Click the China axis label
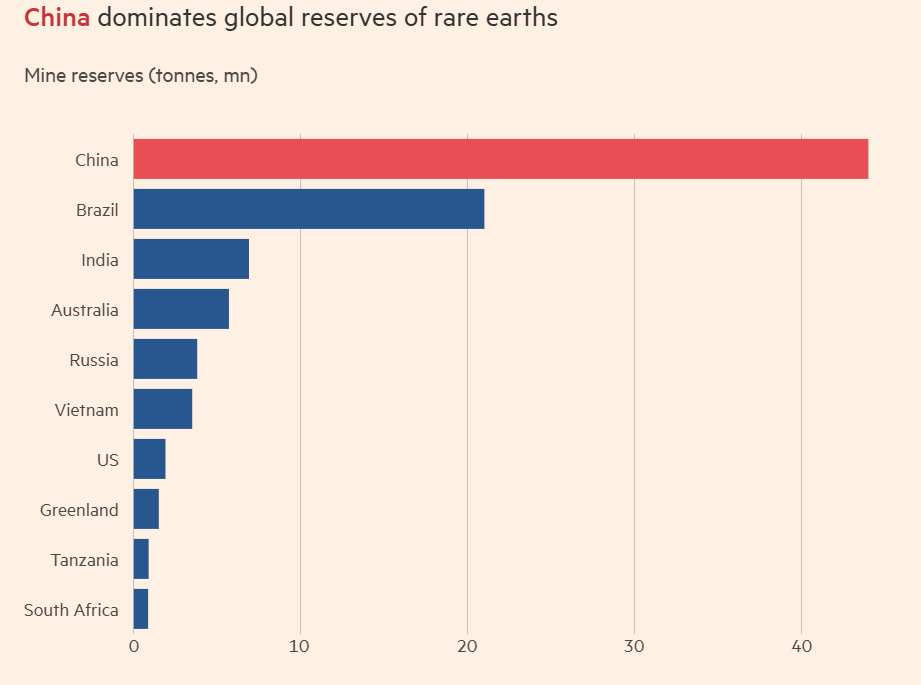921x685 pixels. tap(97, 160)
